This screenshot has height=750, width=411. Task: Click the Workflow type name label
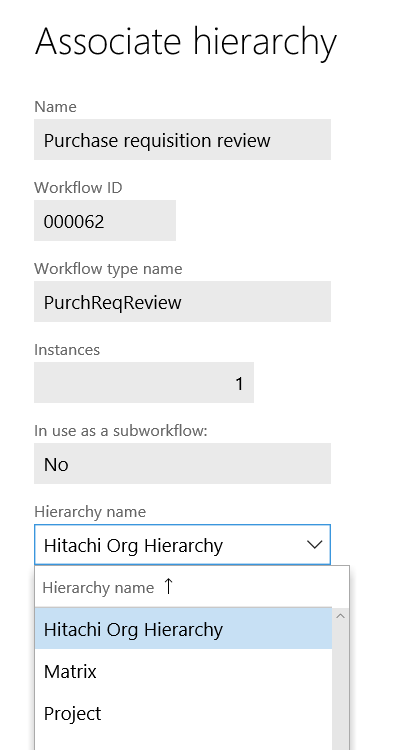(108, 269)
